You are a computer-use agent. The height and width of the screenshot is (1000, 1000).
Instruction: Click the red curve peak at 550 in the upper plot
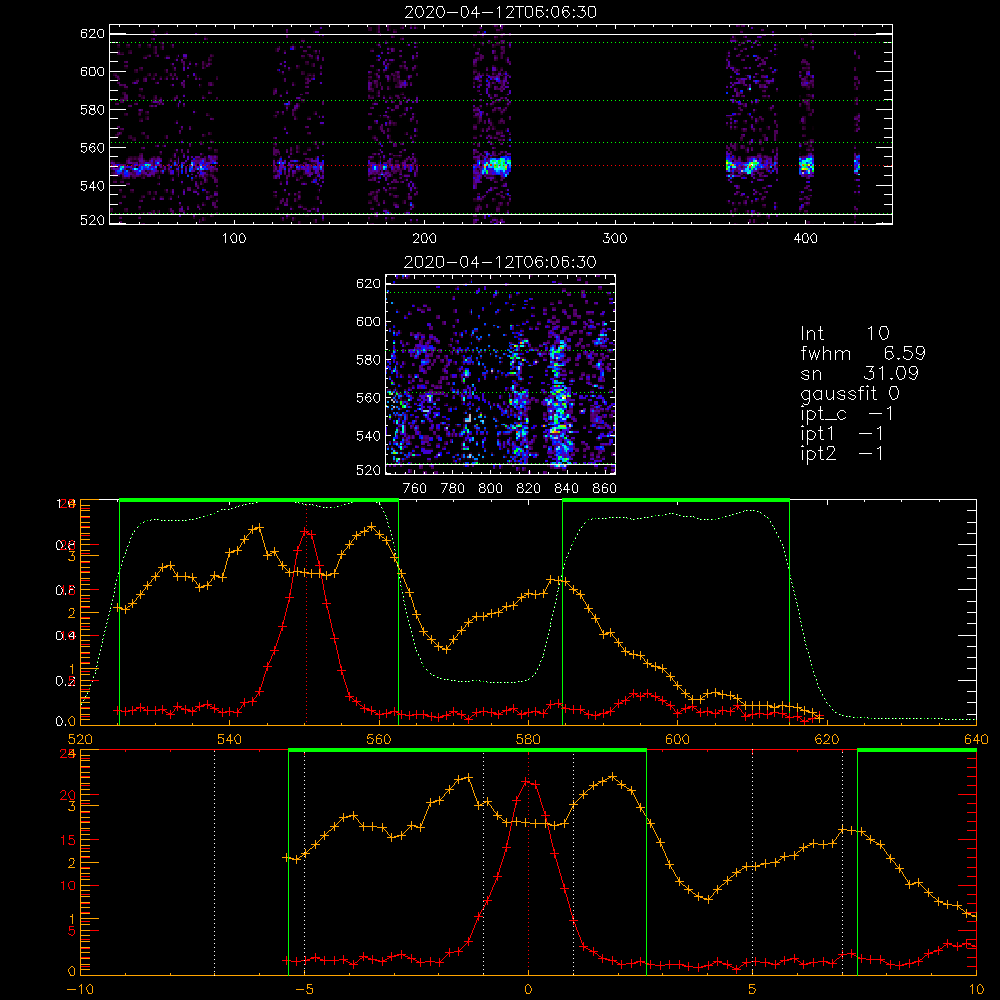(307, 531)
